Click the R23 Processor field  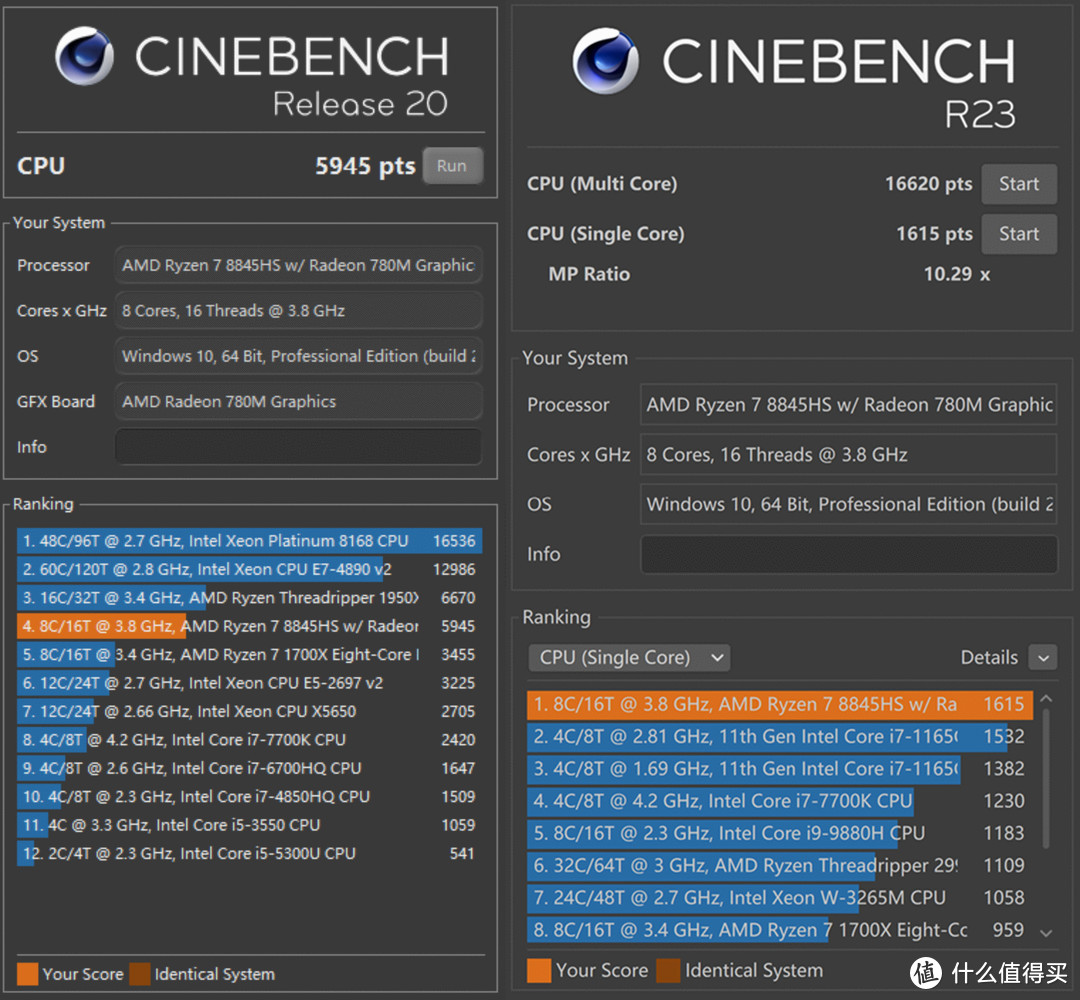pos(849,405)
